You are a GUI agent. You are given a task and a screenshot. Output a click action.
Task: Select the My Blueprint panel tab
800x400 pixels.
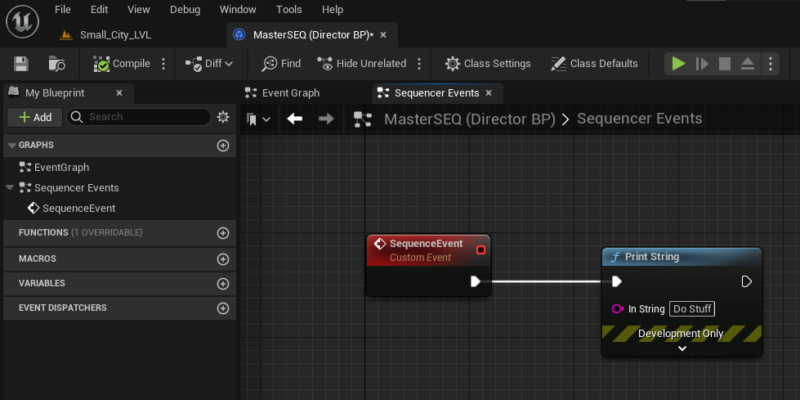click(x=55, y=93)
